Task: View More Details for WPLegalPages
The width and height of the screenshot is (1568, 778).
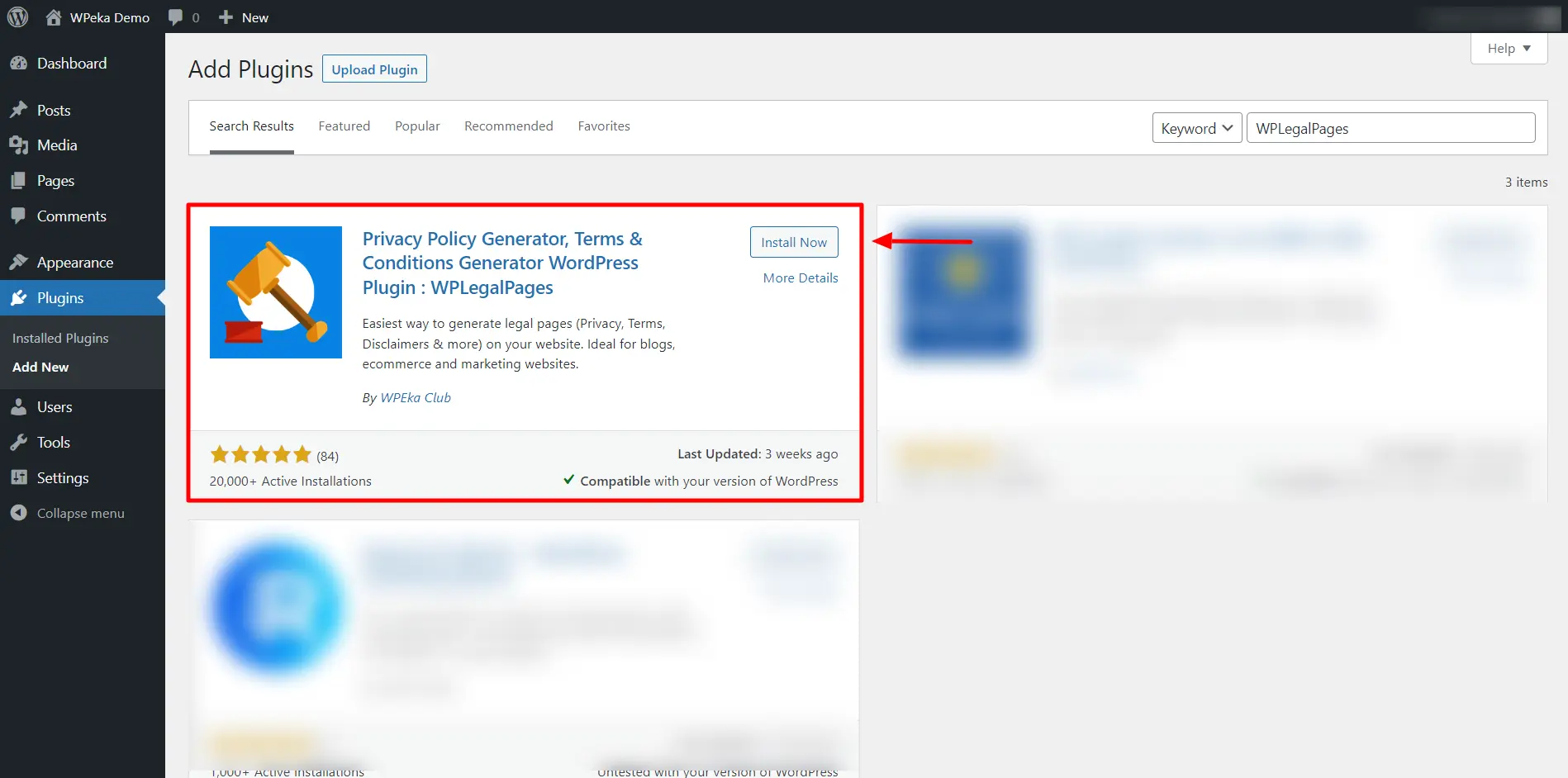Action: 799,278
